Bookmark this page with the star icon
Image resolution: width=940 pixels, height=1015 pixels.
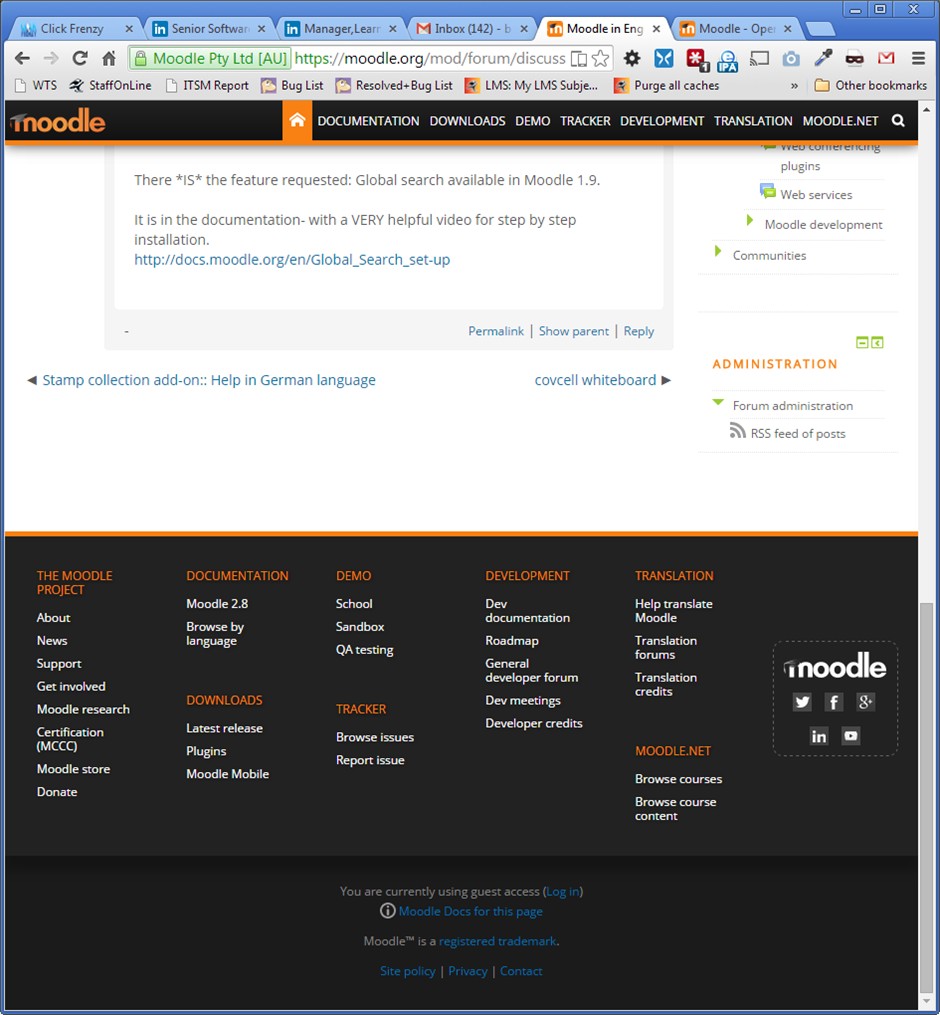click(x=601, y=58)
